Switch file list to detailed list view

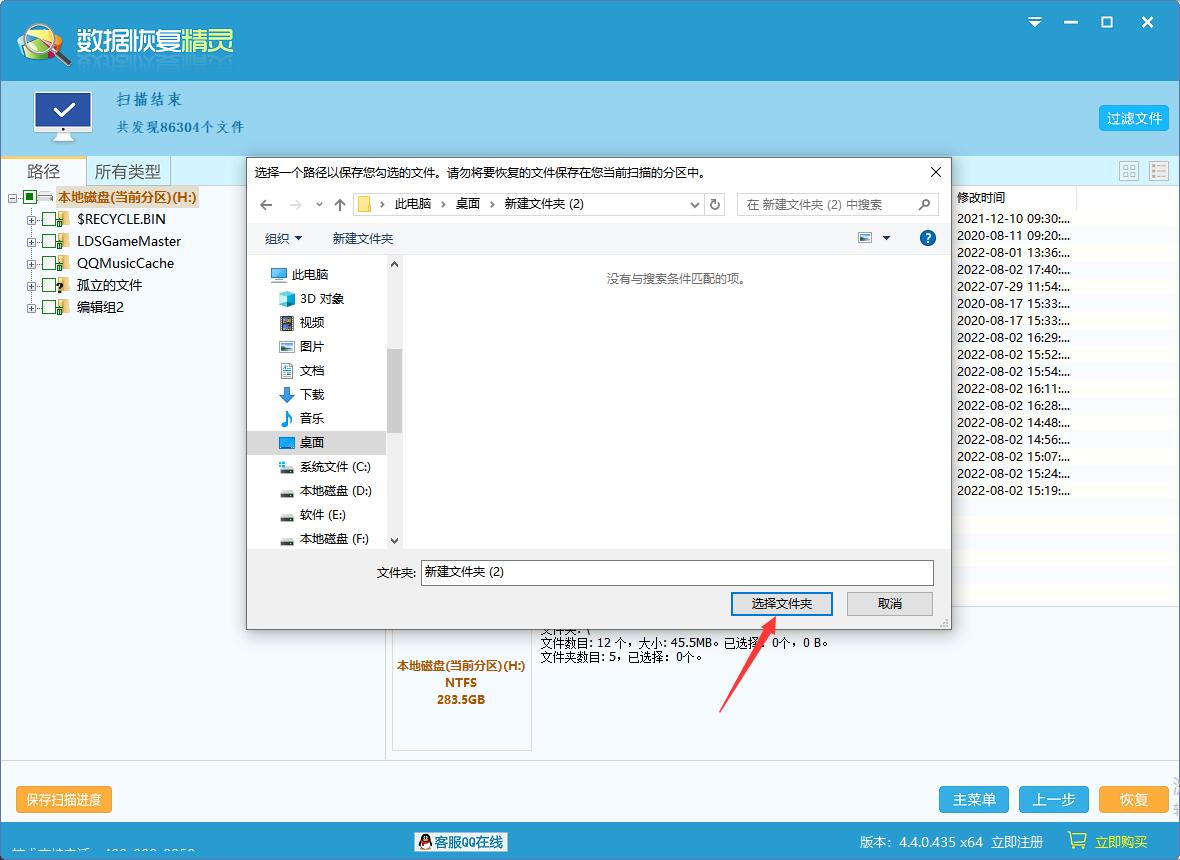tap(1157, 170)
